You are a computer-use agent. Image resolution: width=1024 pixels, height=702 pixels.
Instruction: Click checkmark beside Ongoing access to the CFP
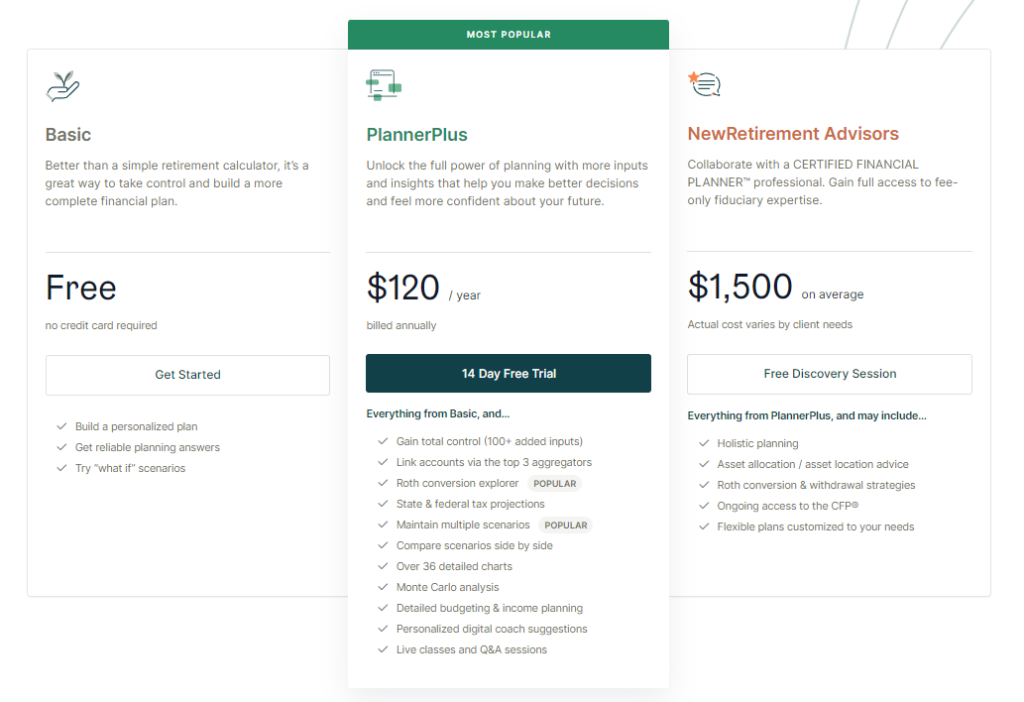[704, 506]
